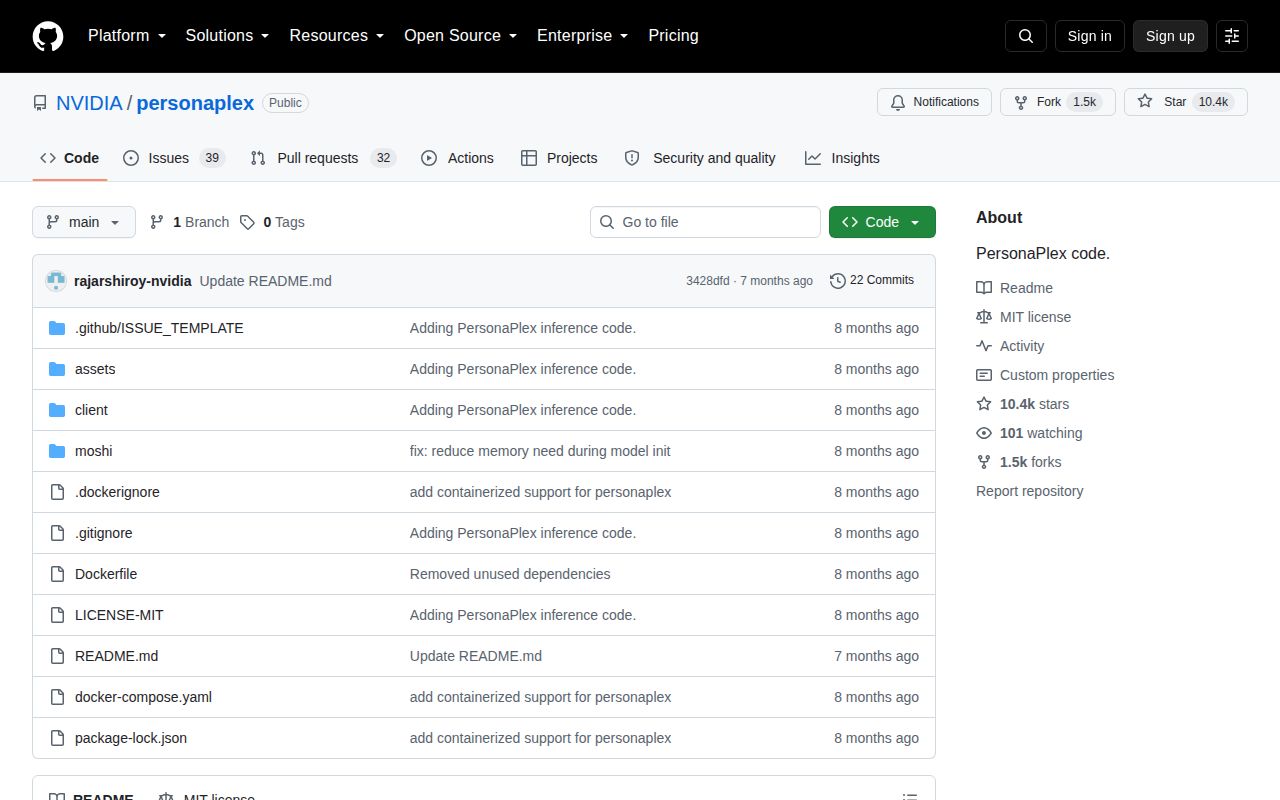Click rajarshiroy-nvidia author name
The image size is (1280, 800).
(132, 281)
